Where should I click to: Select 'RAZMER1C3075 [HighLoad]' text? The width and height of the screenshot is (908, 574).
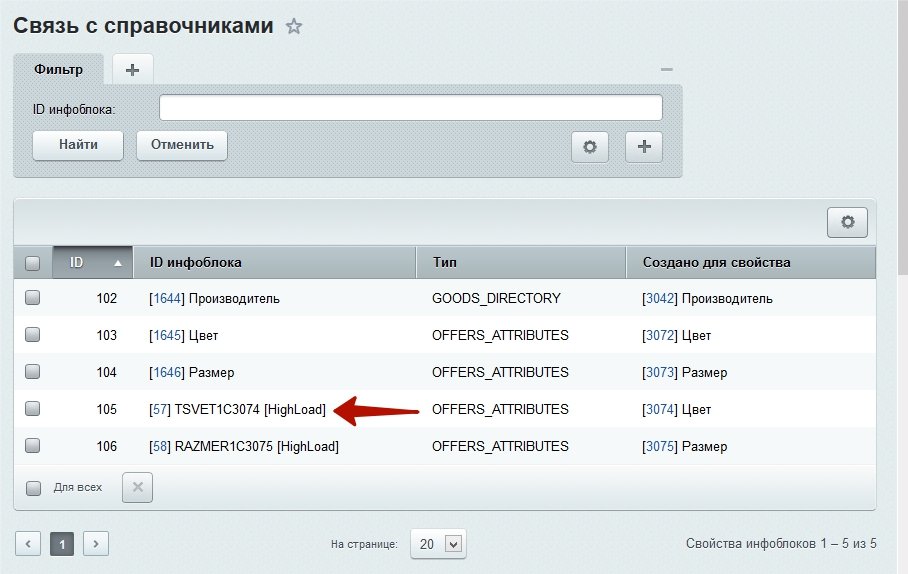(257, 447)
